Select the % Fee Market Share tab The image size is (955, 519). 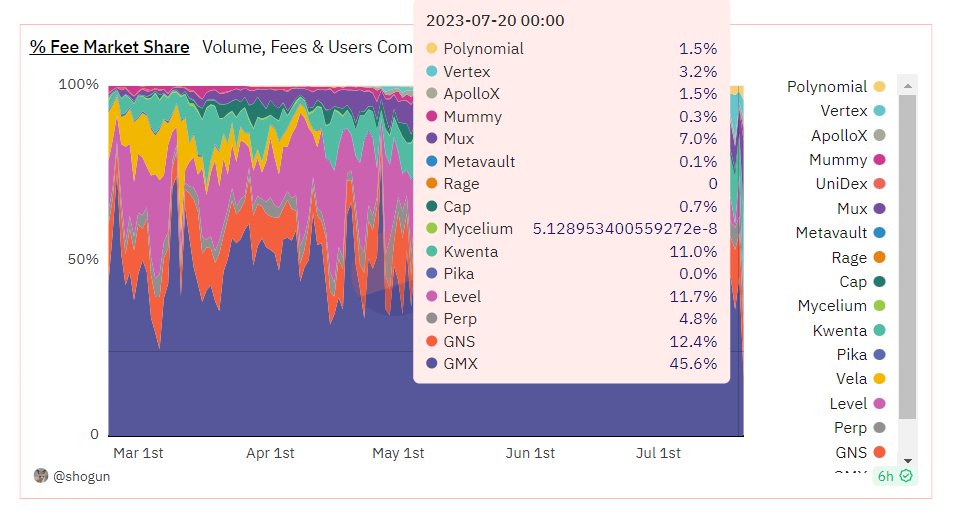point(109,46)
